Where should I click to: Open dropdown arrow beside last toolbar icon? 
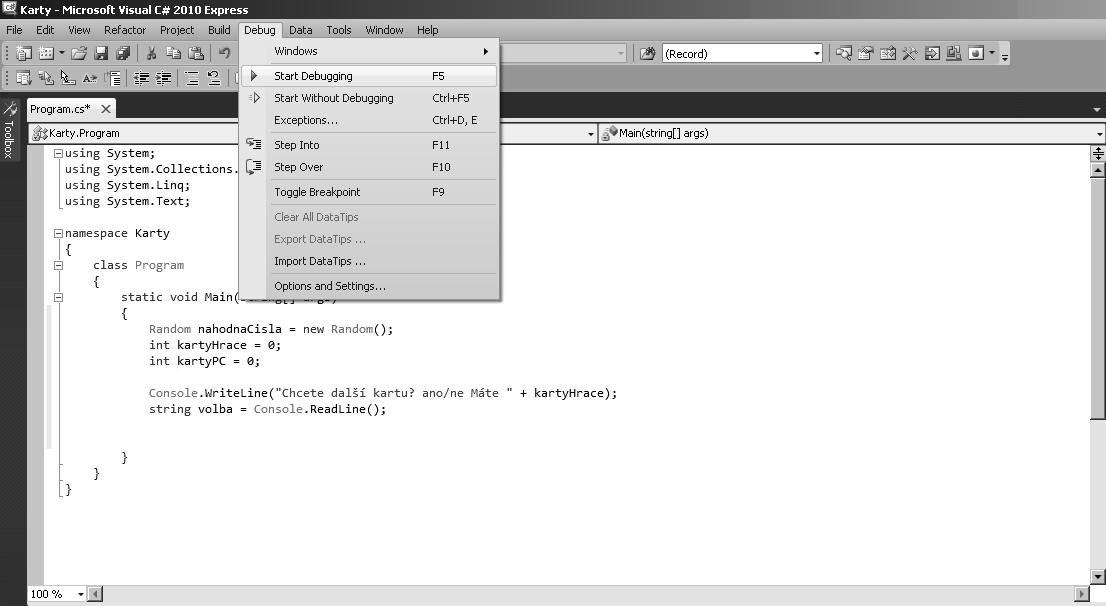(992, 54)
